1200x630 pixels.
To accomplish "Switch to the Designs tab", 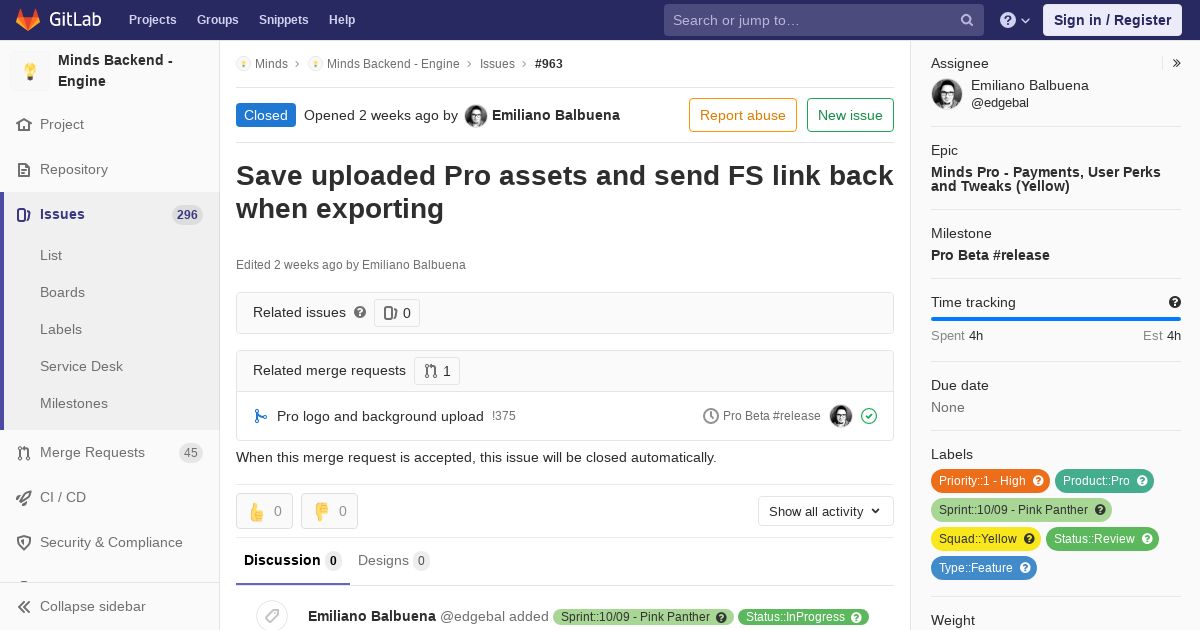I will [x=394, y=561].
